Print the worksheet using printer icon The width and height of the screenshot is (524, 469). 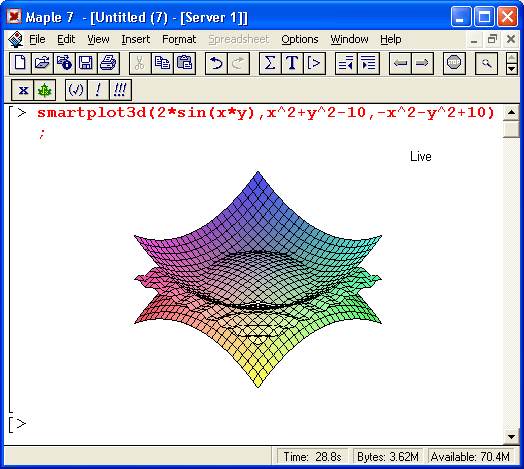click(x=108, y=63)
